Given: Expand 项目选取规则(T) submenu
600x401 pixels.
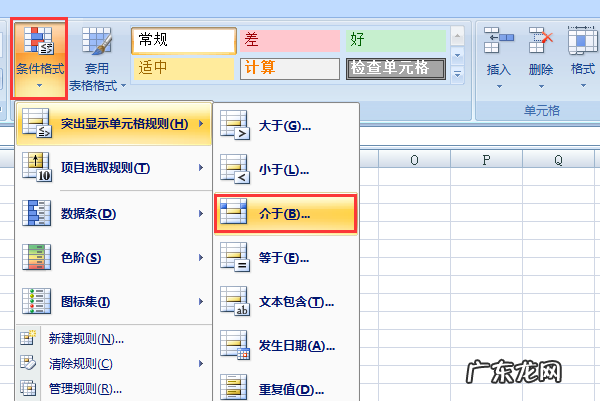Looking at the screenshot, I should click(112, 168).
